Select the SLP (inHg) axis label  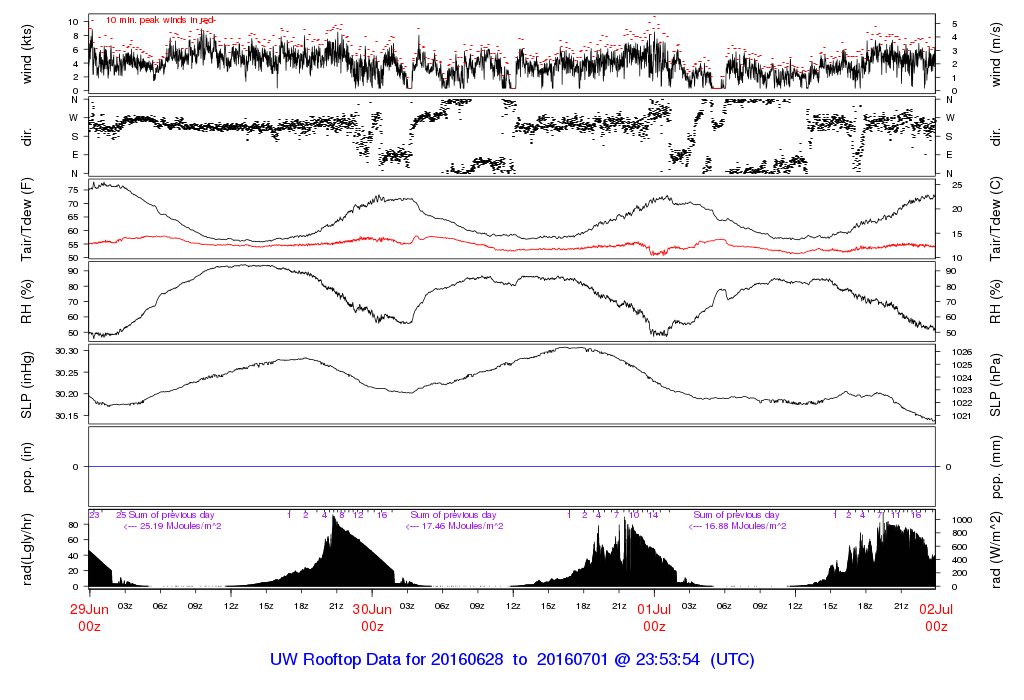point(27,383)
